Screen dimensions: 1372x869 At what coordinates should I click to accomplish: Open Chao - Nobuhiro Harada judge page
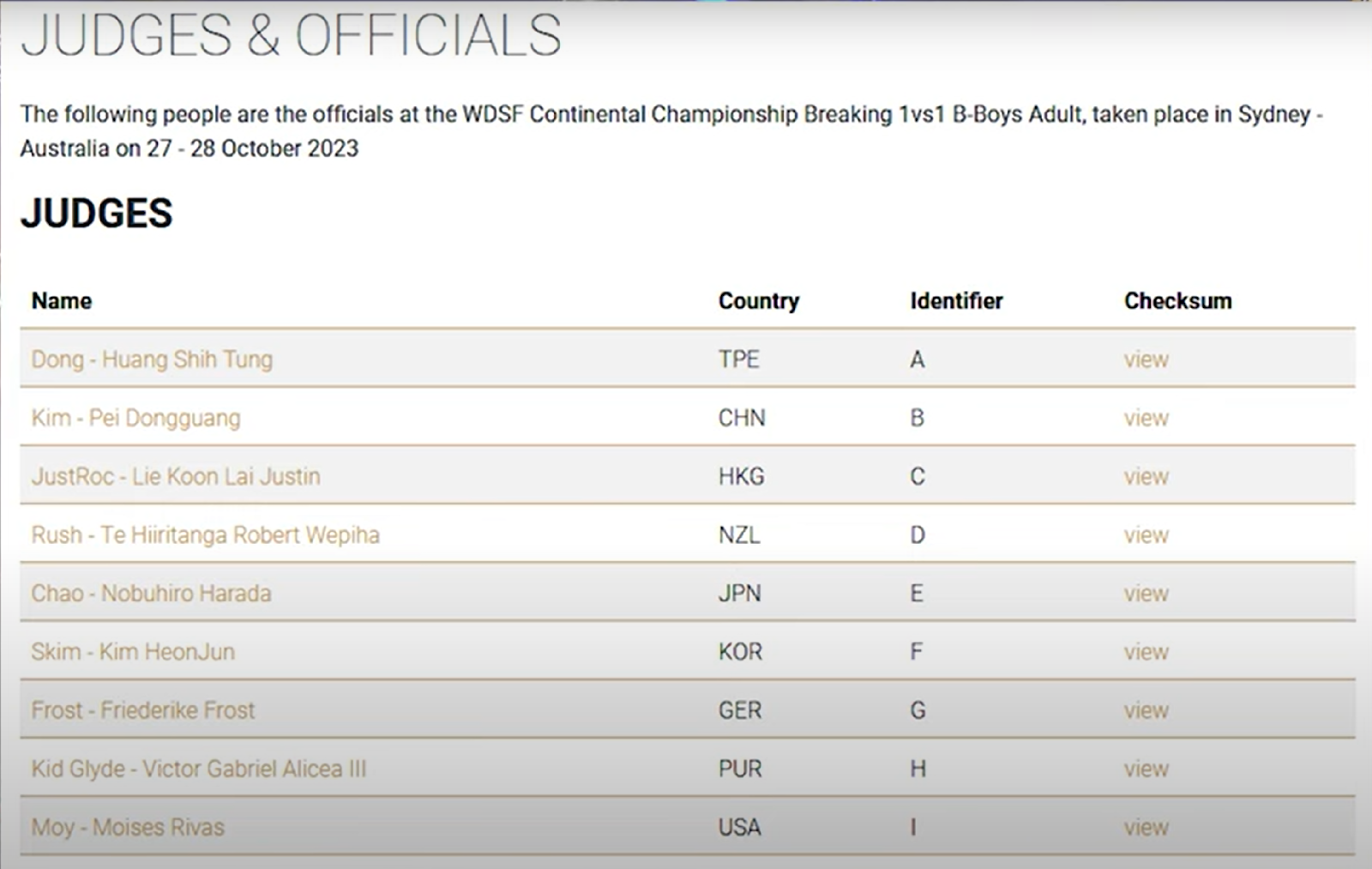pyautogui.click(x=151, y=593)
